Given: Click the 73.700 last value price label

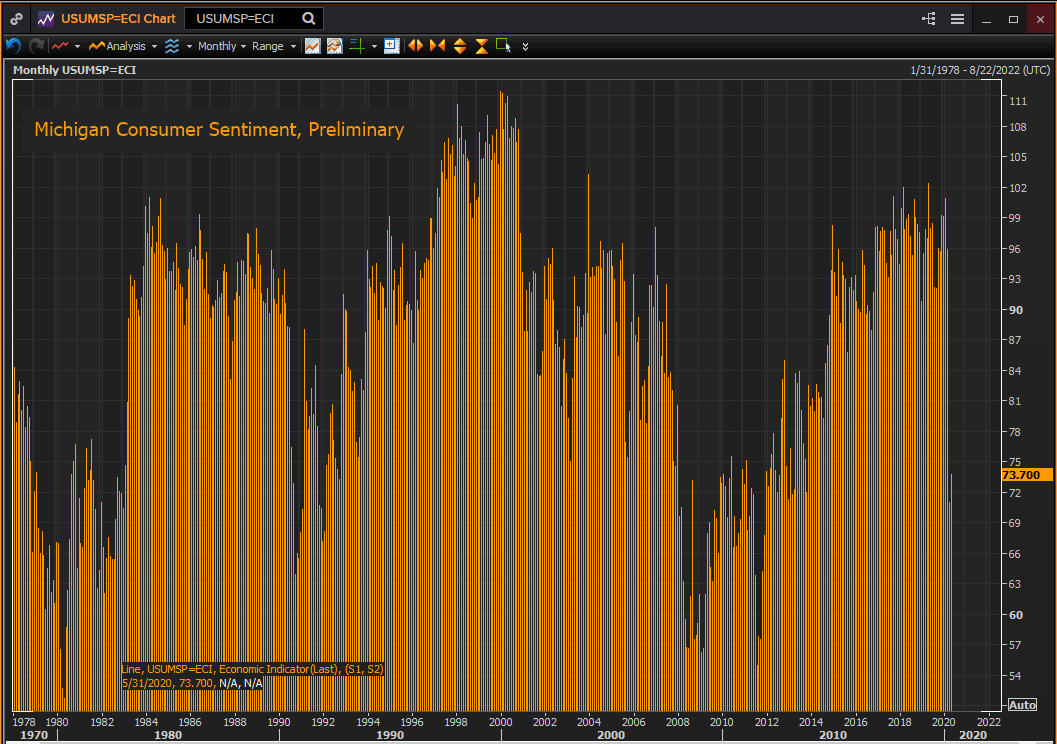Looking at the screenshot, I should (1020, 475).
